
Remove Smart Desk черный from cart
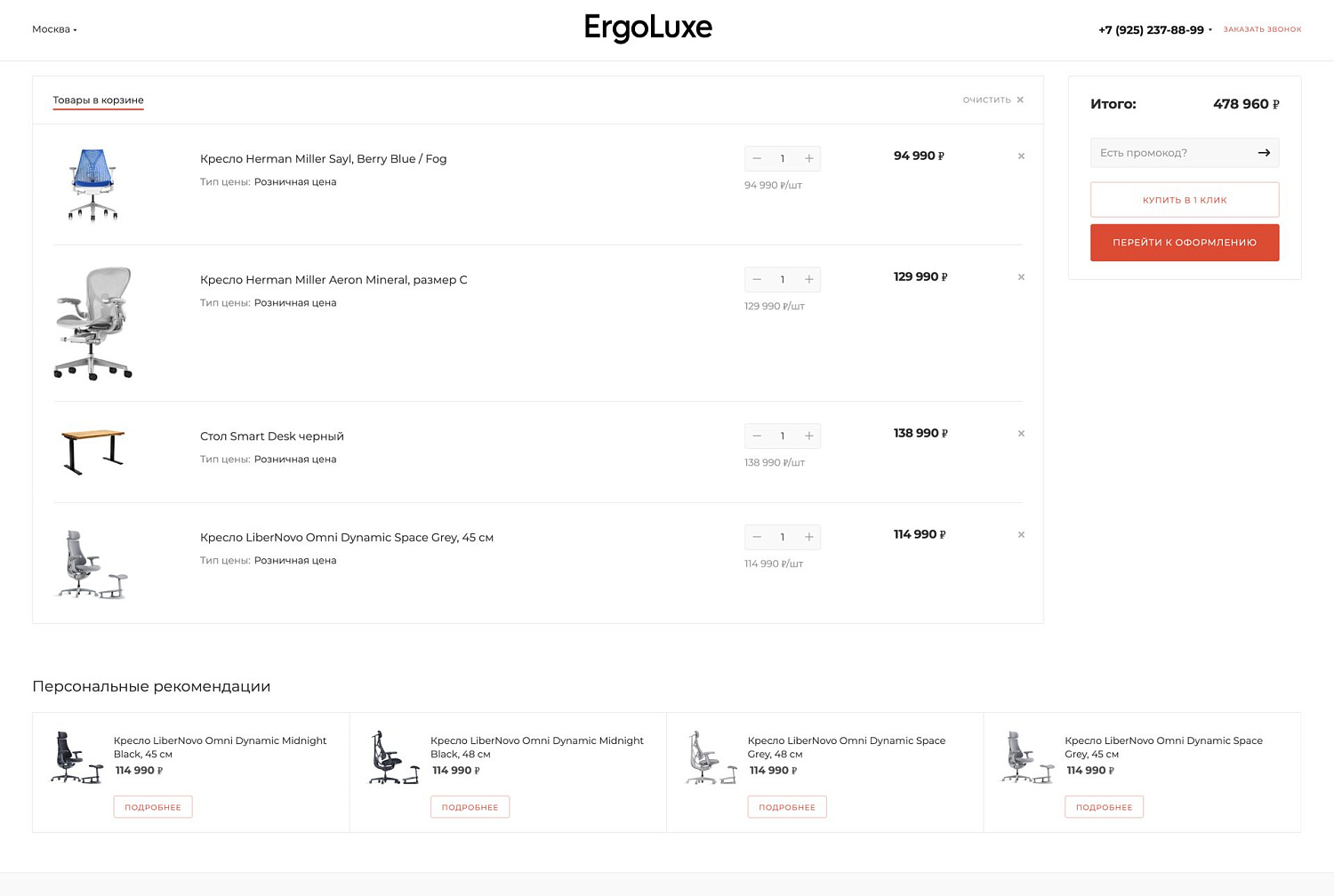point(1021,433)
